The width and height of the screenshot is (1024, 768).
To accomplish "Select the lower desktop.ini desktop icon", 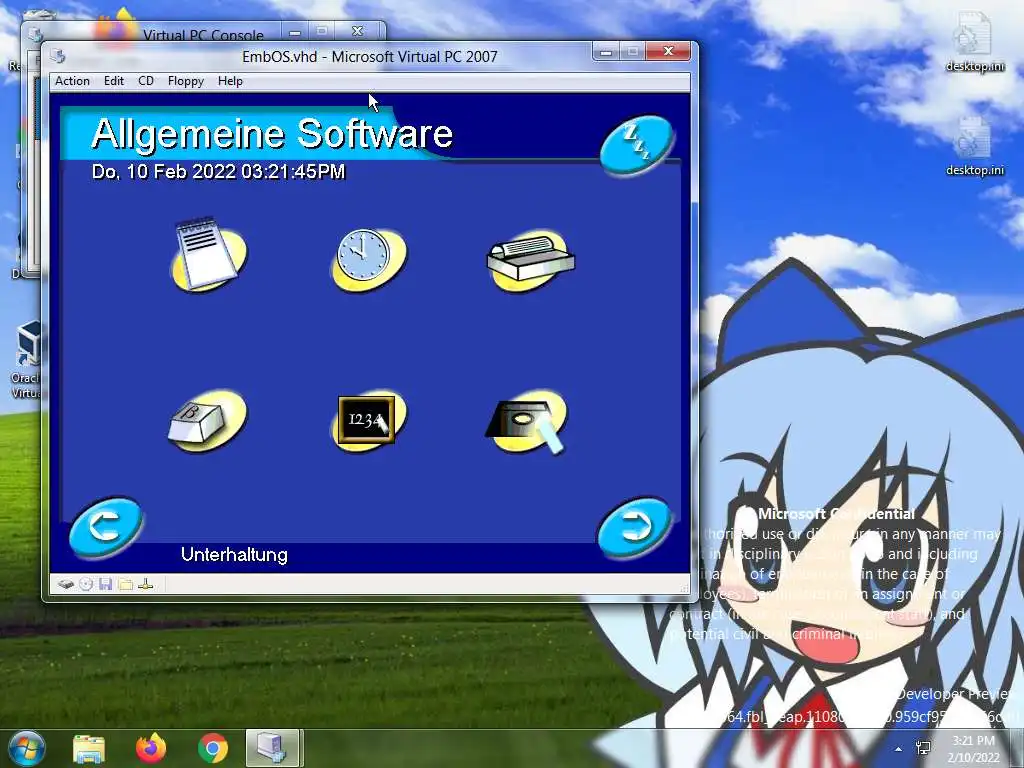I will [x=974, y=147].
